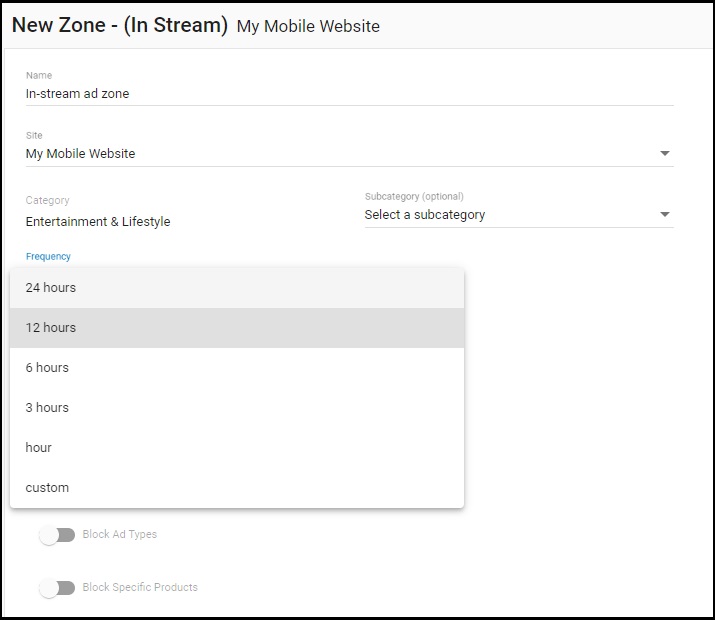
Task: Click the Block Ad Types label
Action: (119, 534)
